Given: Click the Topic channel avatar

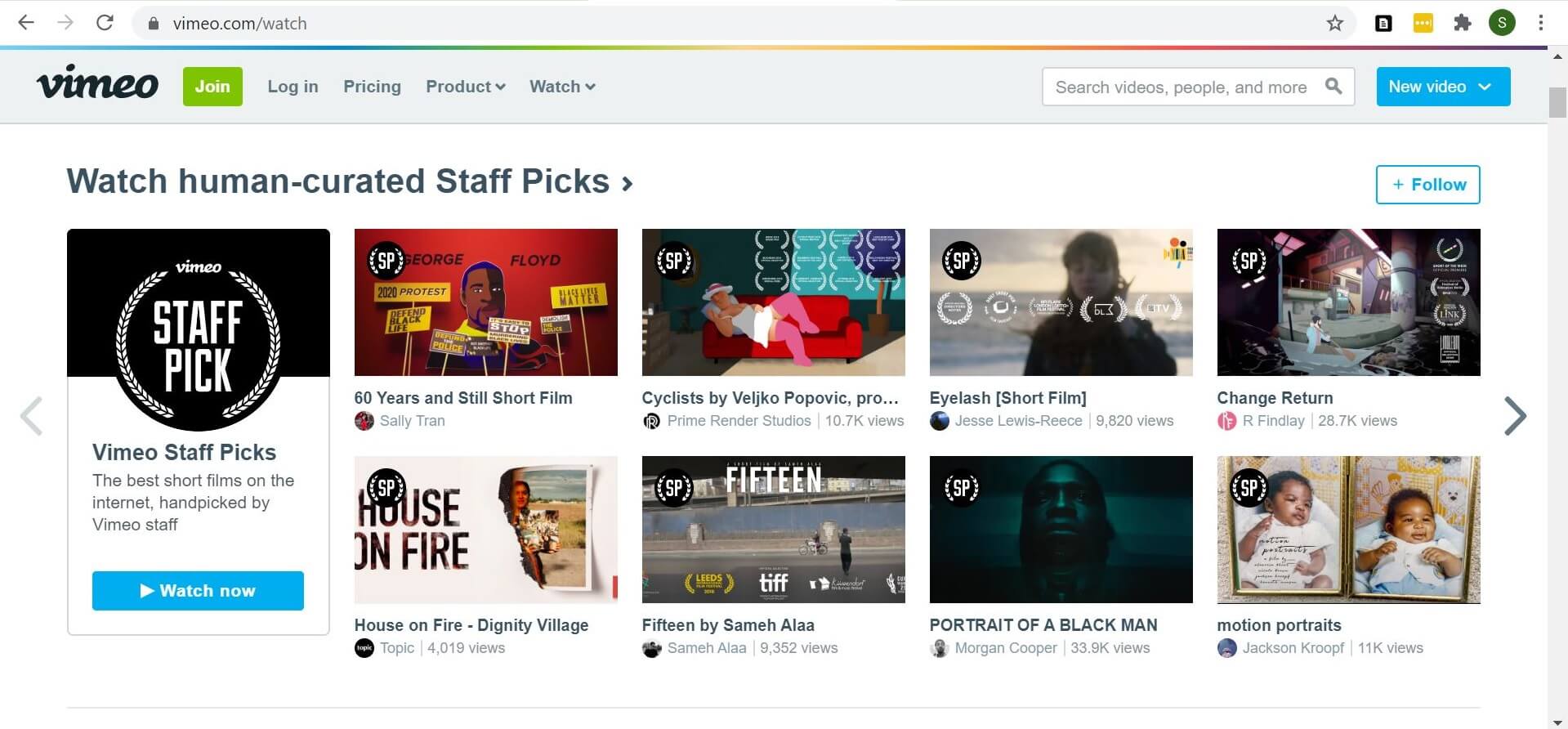Looking at the screenshot, I should point(364,648).
